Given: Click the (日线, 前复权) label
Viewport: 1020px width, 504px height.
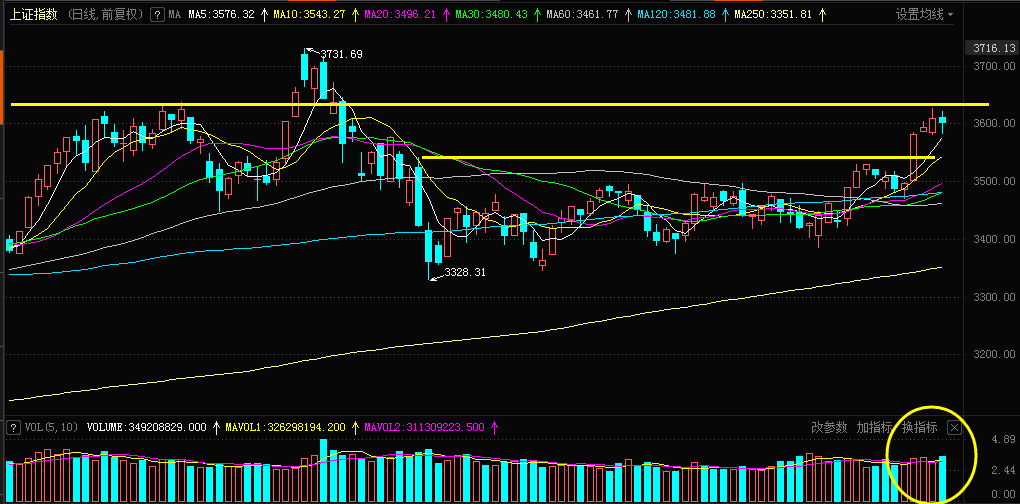Looking at the screenshot, I should click(x=105, y=14).
